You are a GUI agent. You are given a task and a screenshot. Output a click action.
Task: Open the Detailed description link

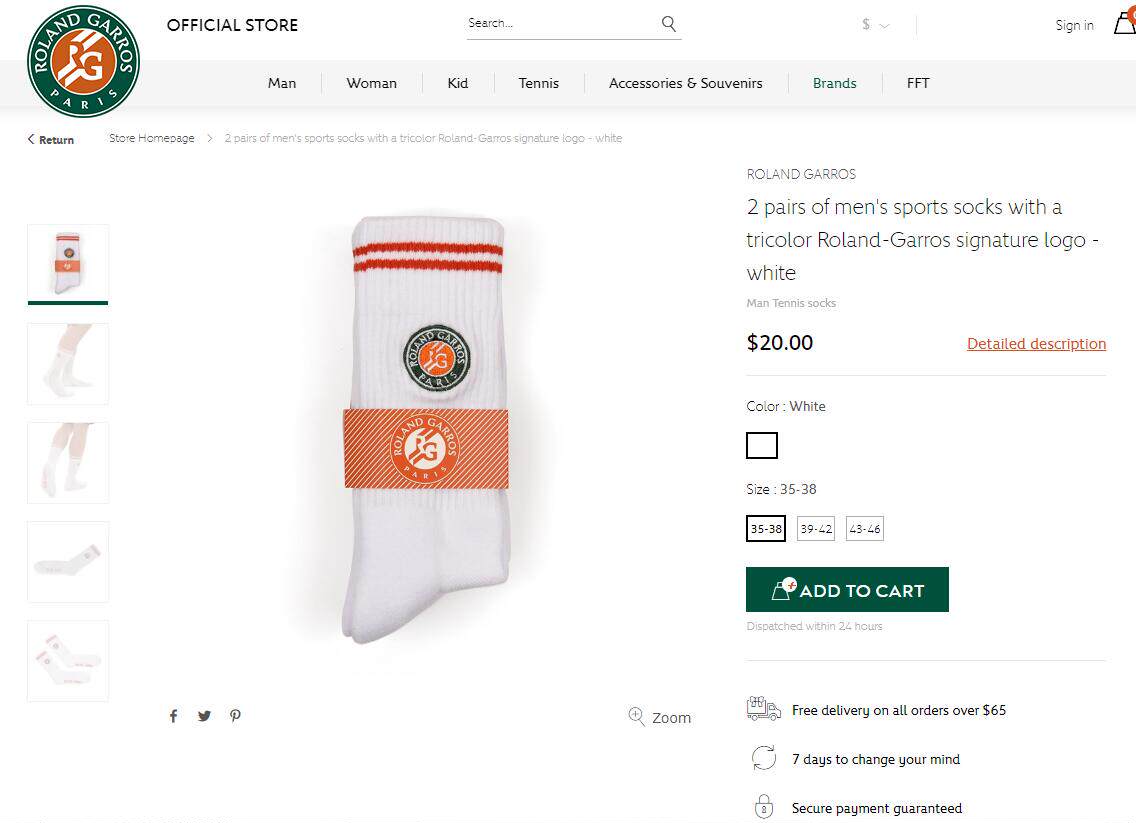1036,344
